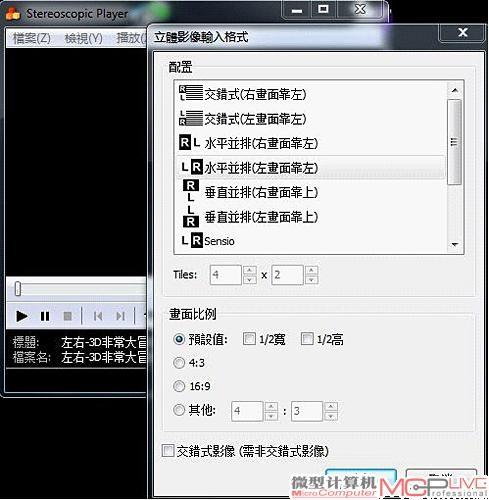The width and height of the screenshot is (489, 500).
Task: Choose 水平並排(右畫面靠左) layout
Action: pos(310,143)
